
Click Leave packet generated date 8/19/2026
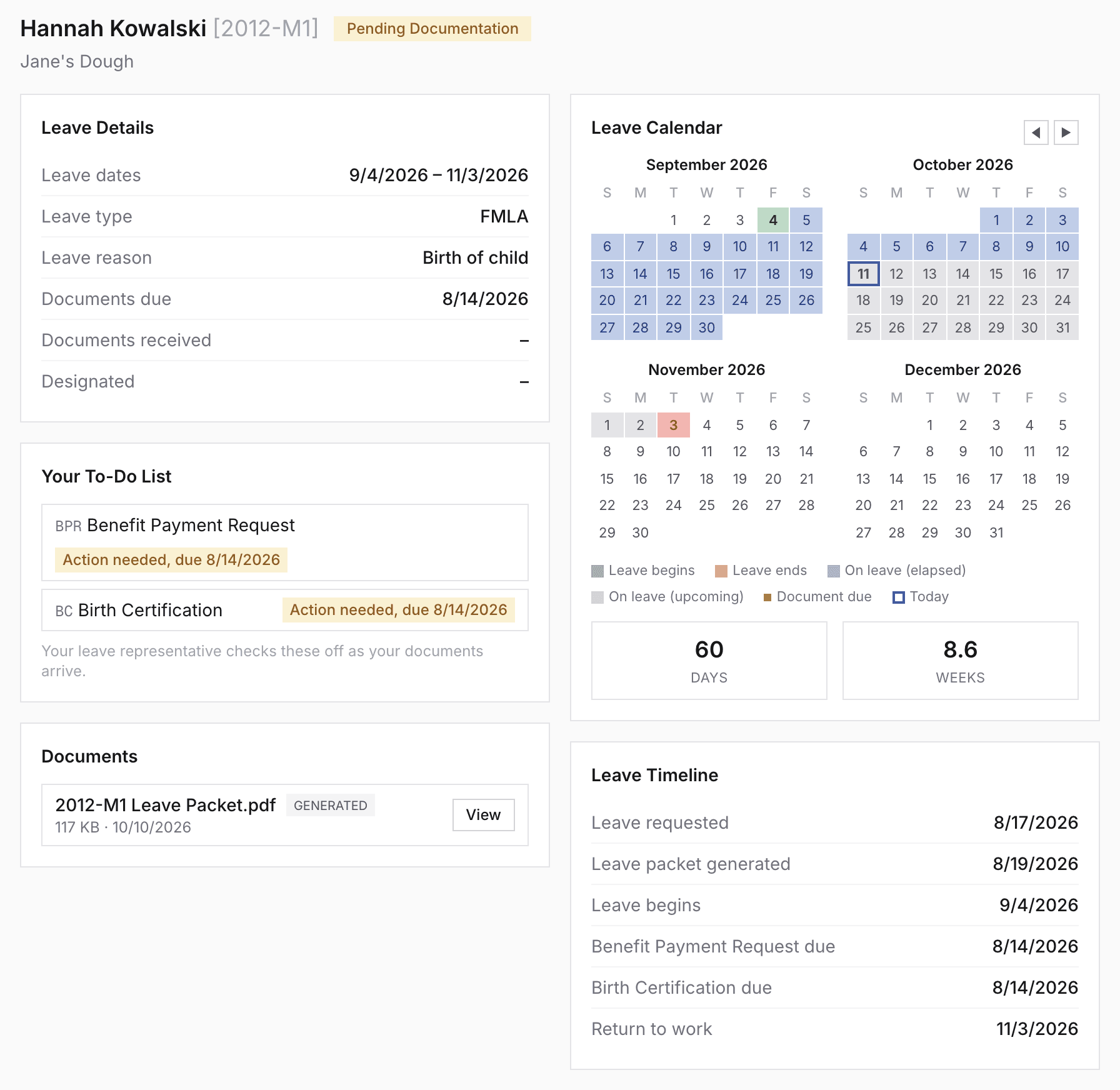pos(1035,864)
